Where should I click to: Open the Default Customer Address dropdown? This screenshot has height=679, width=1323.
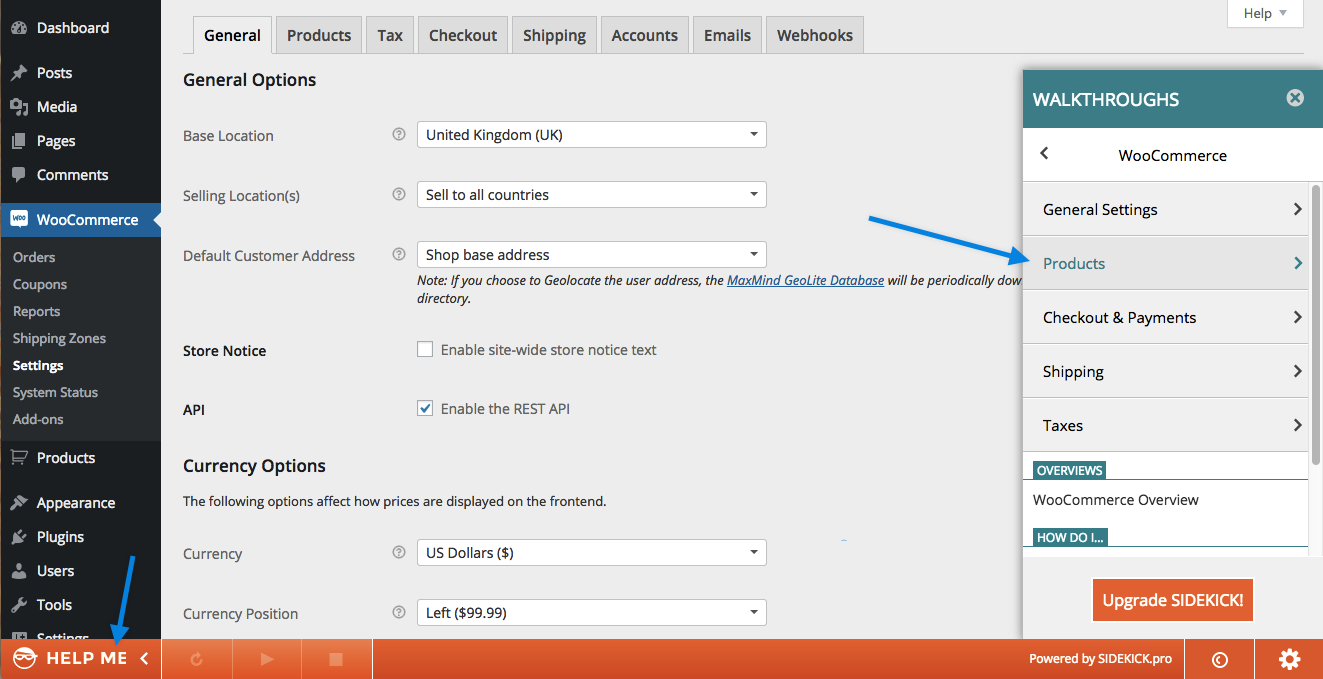[x=592, y=254]
